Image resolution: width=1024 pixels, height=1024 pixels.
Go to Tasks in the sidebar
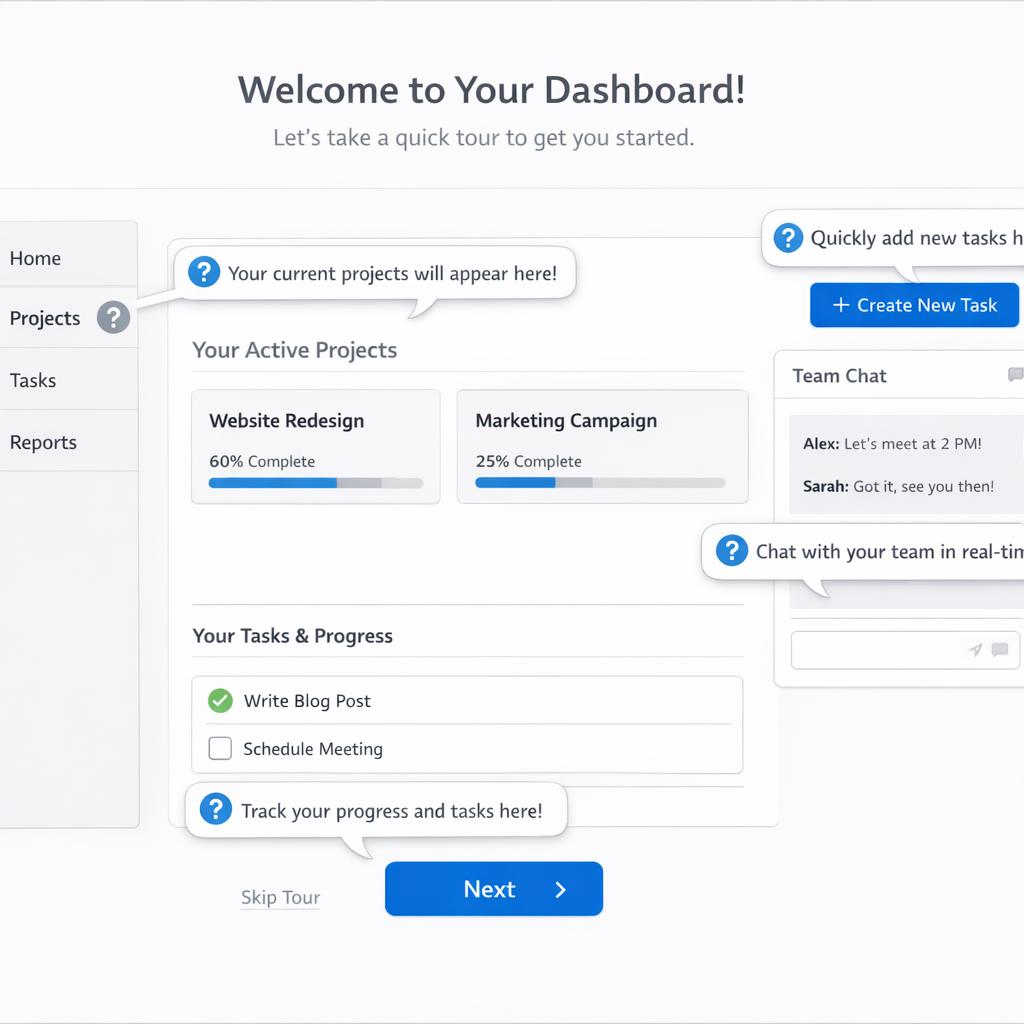tap(33, 380)
